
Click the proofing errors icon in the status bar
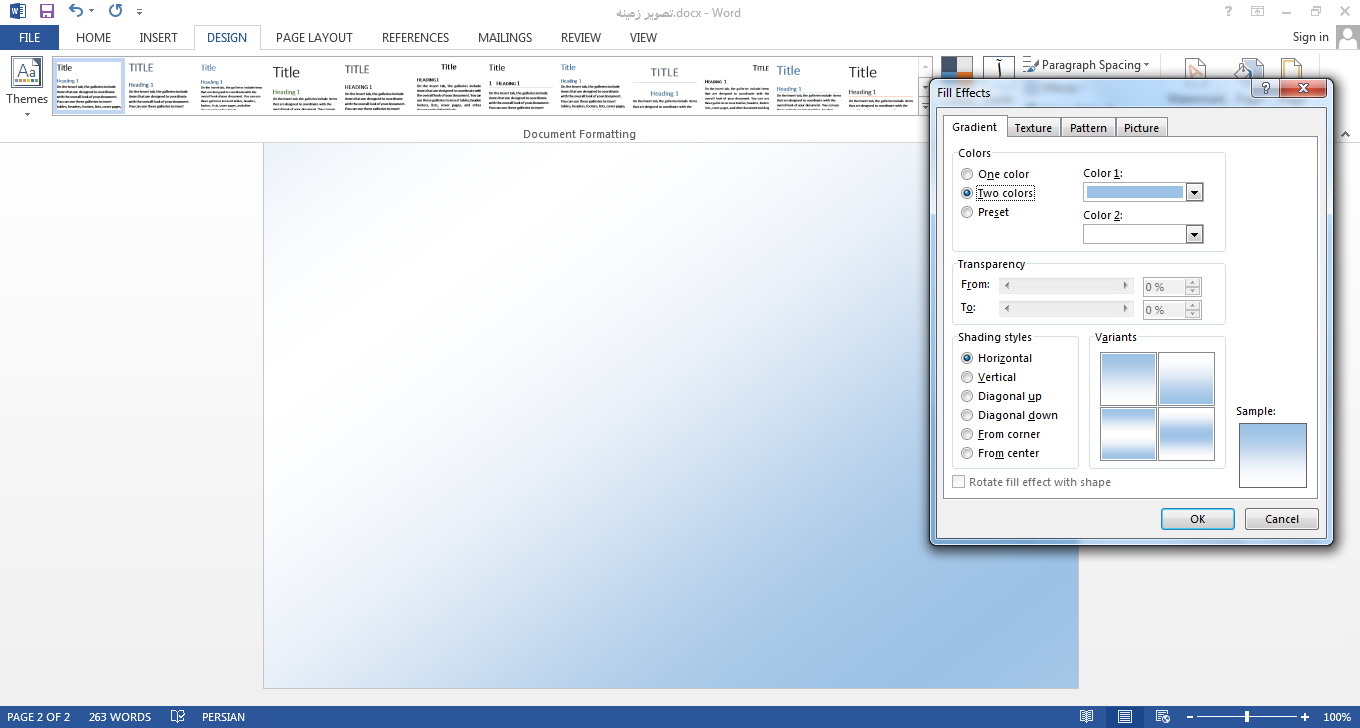[x=178, y=717]
